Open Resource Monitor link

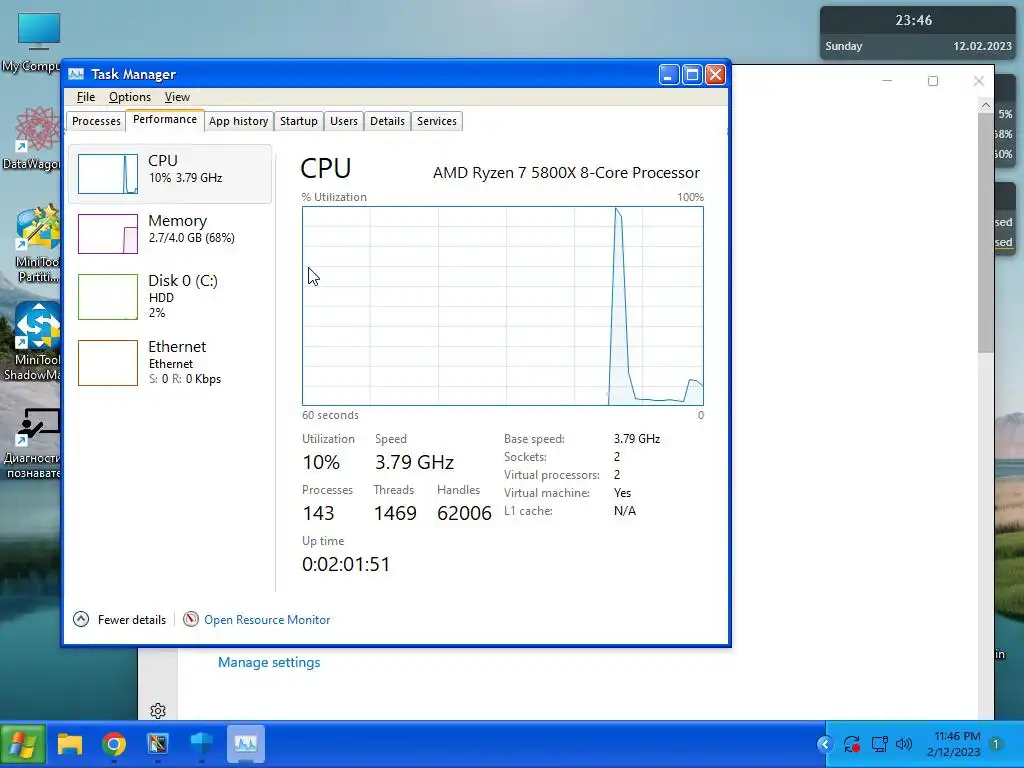point(267,620)
